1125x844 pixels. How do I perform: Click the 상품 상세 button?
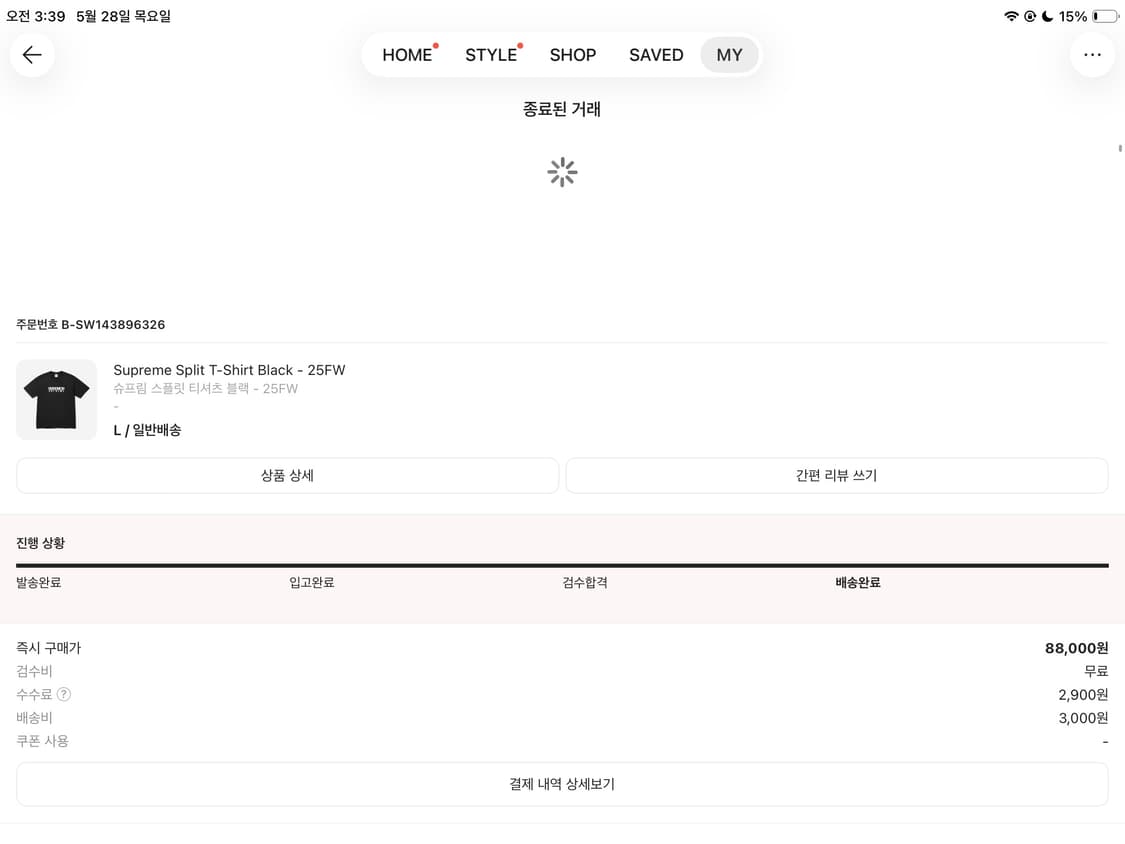pos(287,475)
